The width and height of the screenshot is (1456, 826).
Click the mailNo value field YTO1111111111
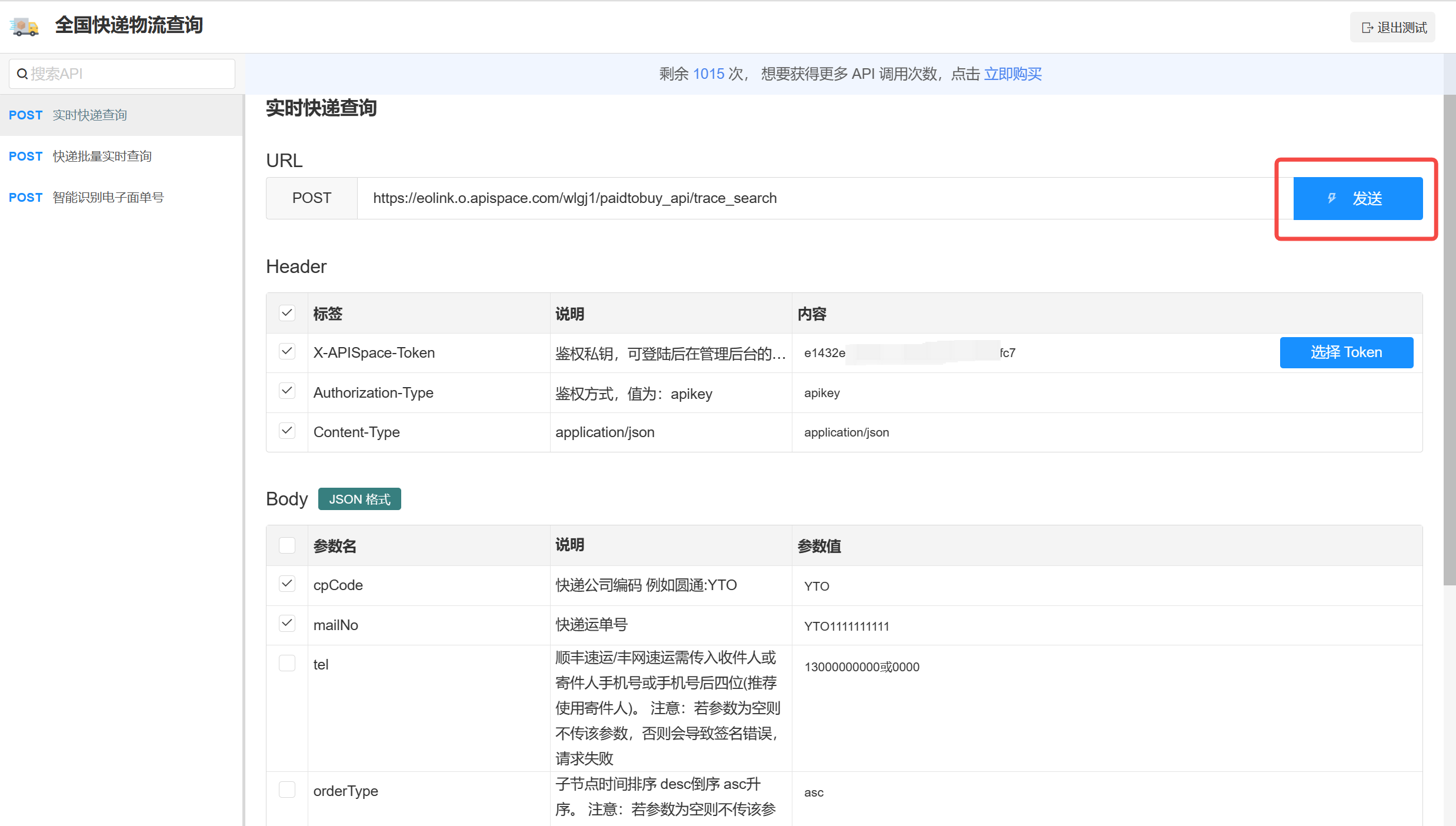[x=846, y=626]
